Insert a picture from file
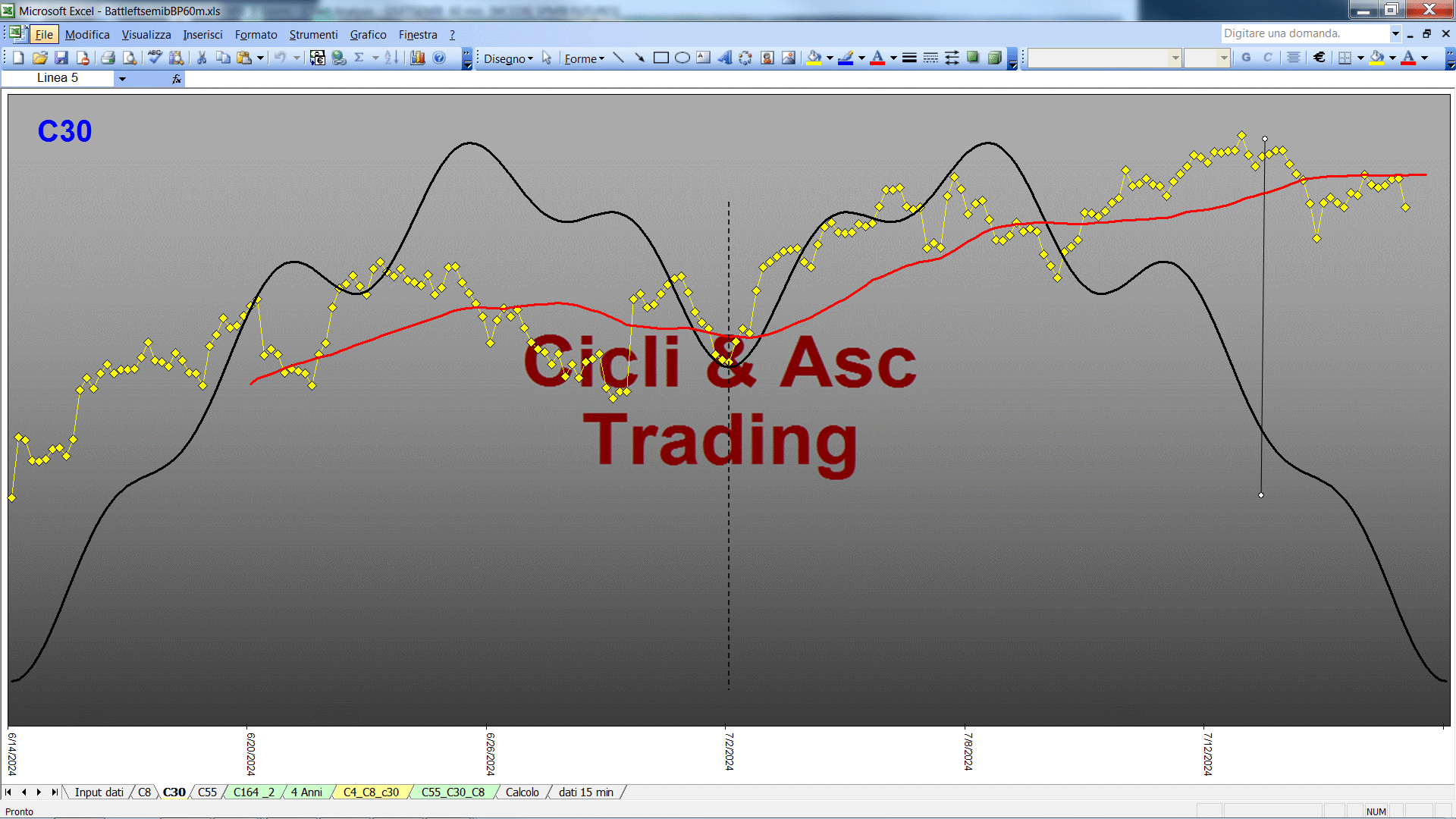The height and width of the screenshot is (819, 1456). (789, 58)
